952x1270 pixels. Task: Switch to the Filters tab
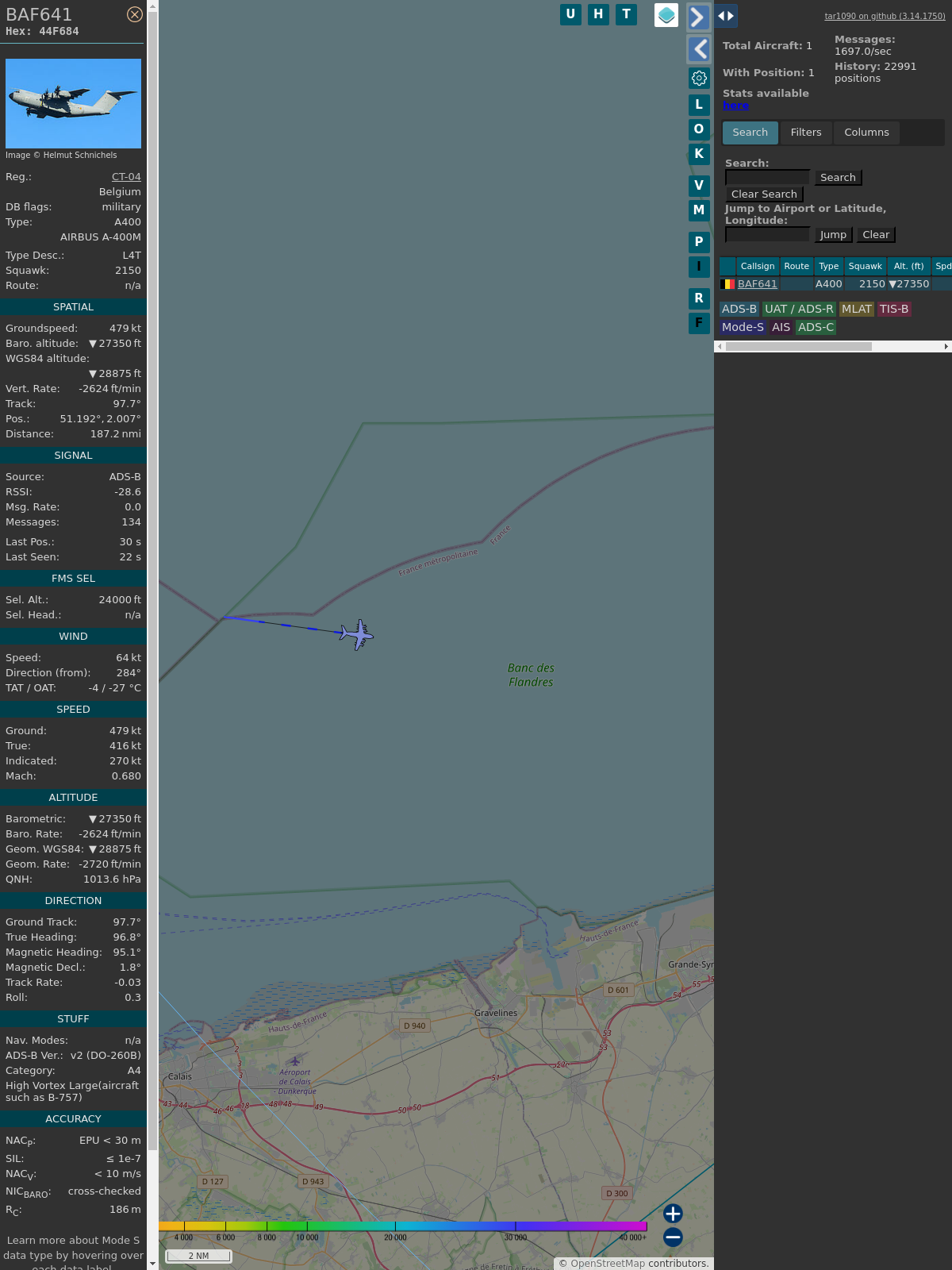tap(806, 133)
